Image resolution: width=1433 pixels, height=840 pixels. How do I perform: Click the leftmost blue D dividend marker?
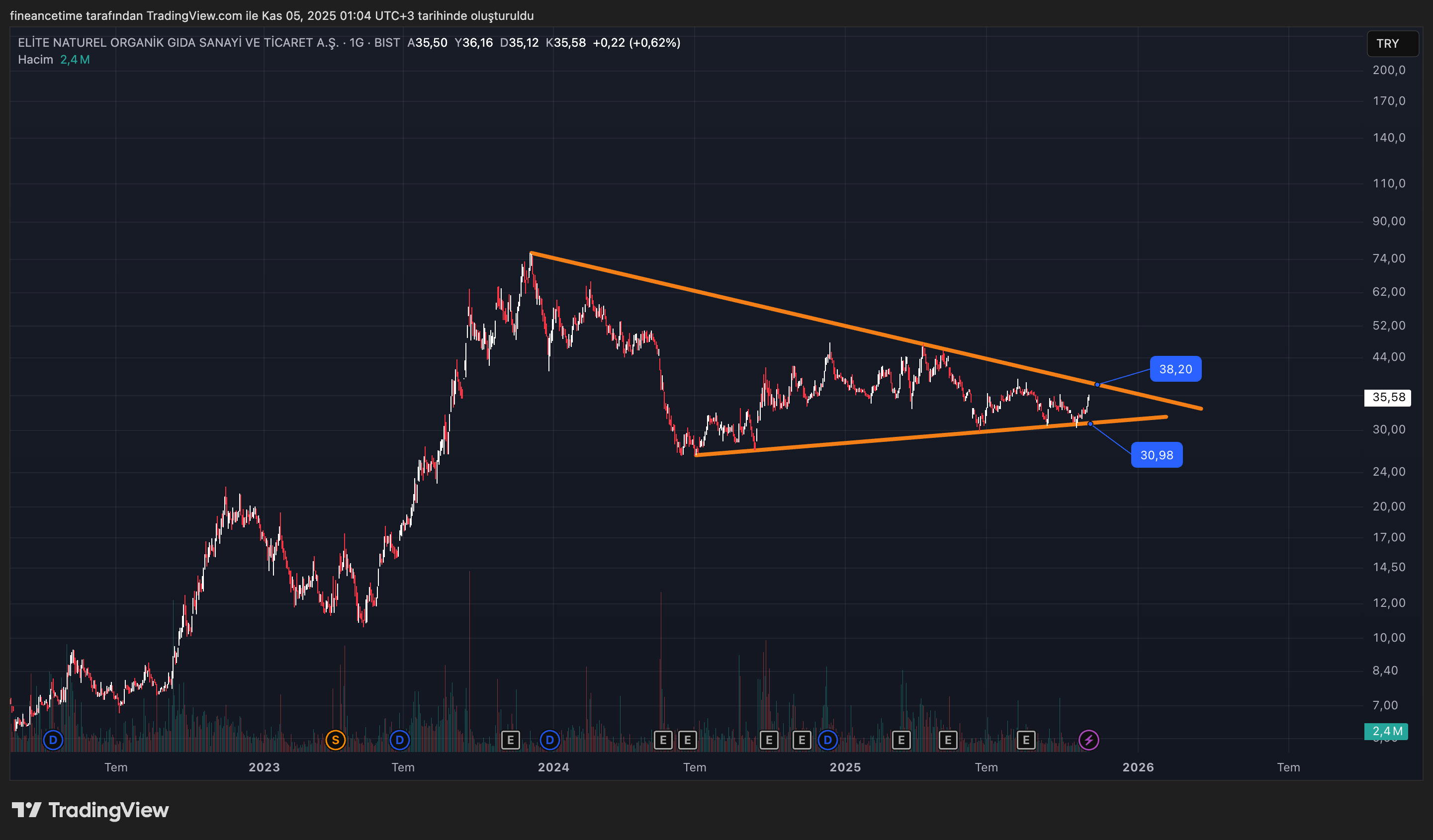[53, 740]
